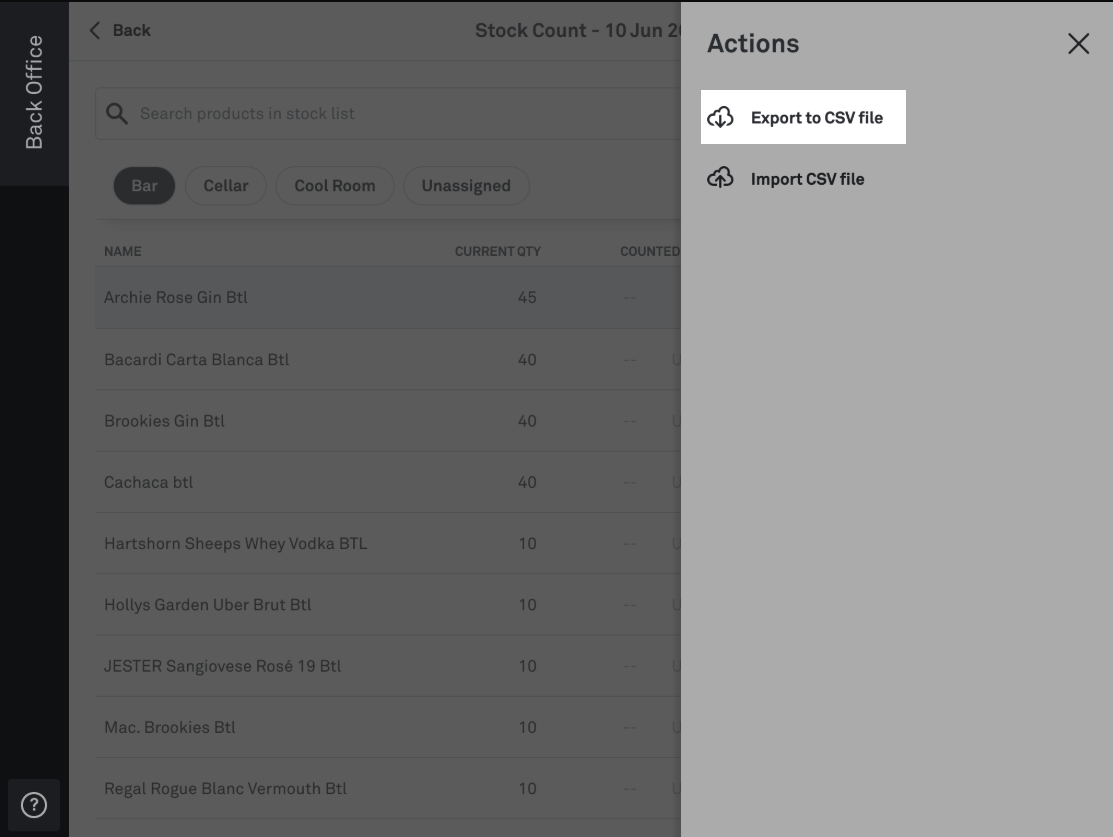Select the Archie Rose Gin Btl row
The height and width of the screenshot is (837, 1113).
pos(388,297)
